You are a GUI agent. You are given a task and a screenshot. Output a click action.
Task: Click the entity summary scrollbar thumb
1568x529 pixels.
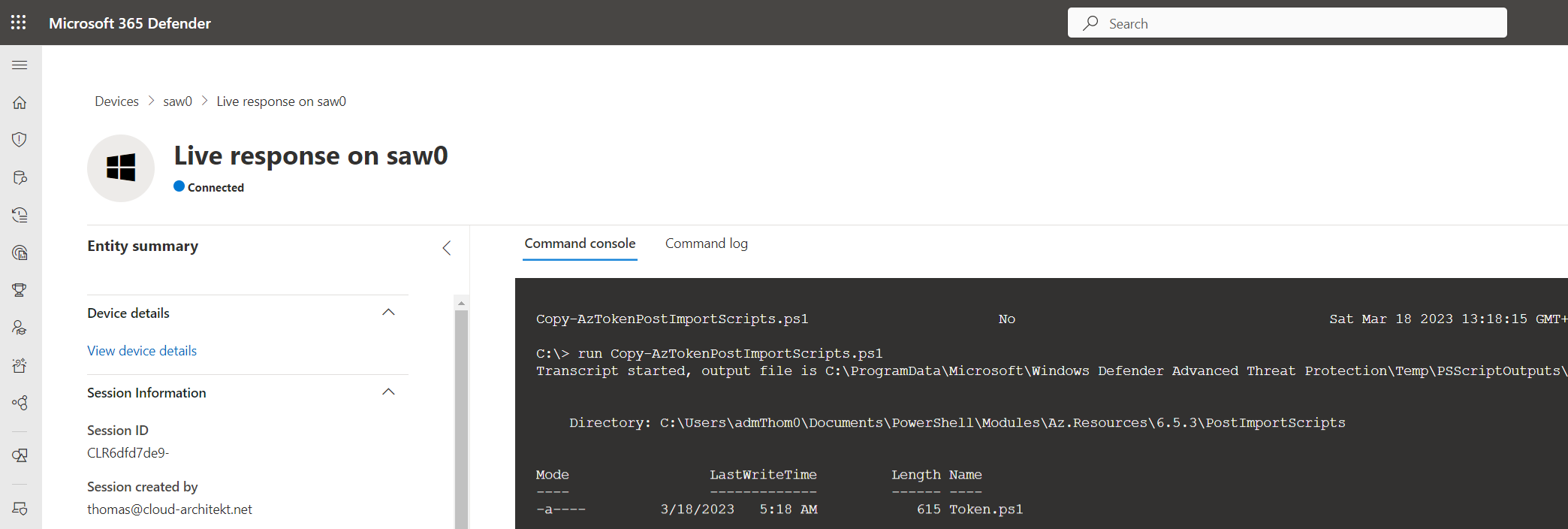[x=462, y=419]
